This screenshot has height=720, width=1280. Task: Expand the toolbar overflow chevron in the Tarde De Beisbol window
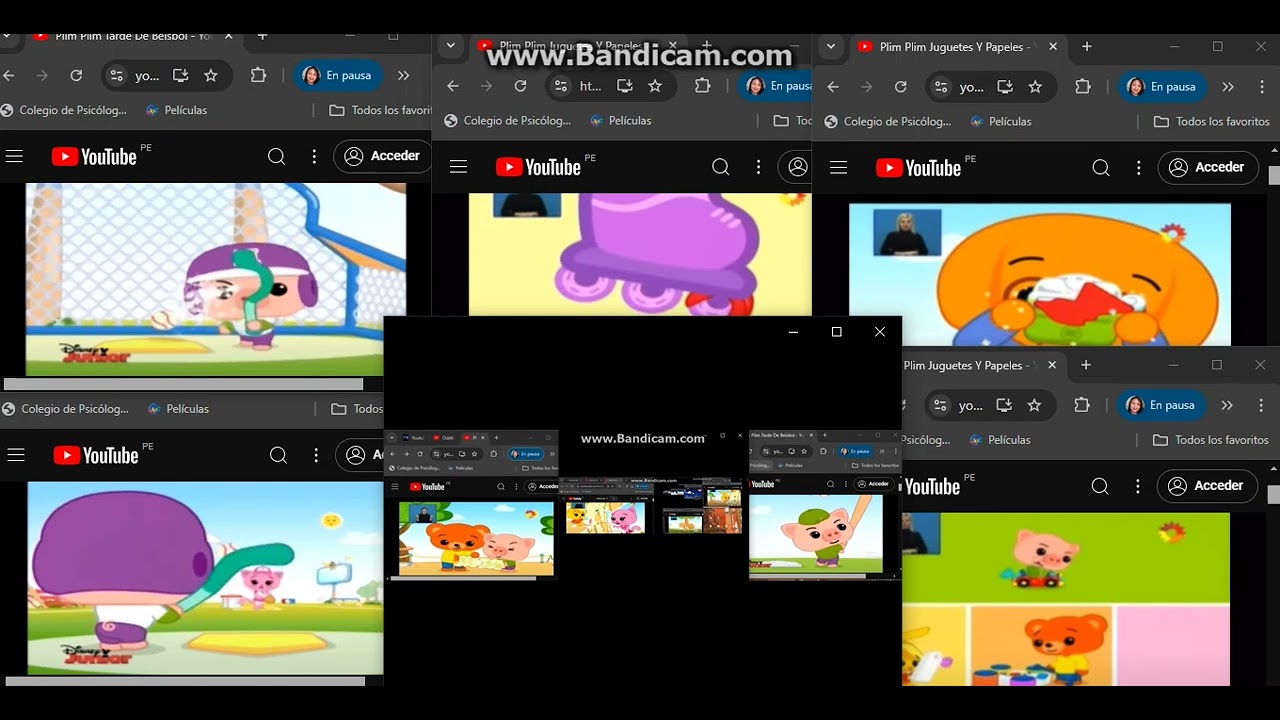point(403,75)
